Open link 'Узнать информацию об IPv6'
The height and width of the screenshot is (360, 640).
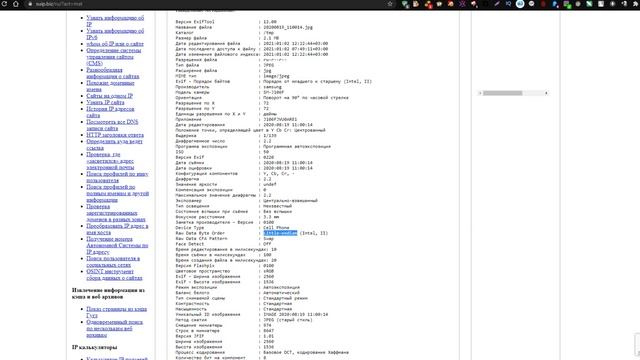point(115,34)
